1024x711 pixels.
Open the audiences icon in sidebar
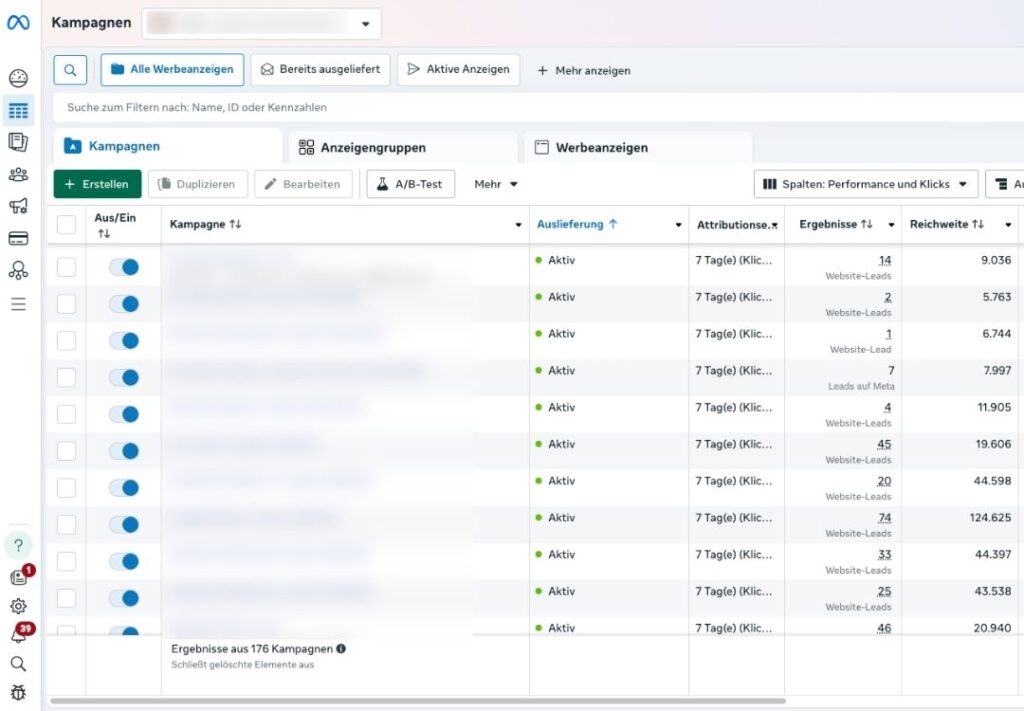click(x=18, y=174)
